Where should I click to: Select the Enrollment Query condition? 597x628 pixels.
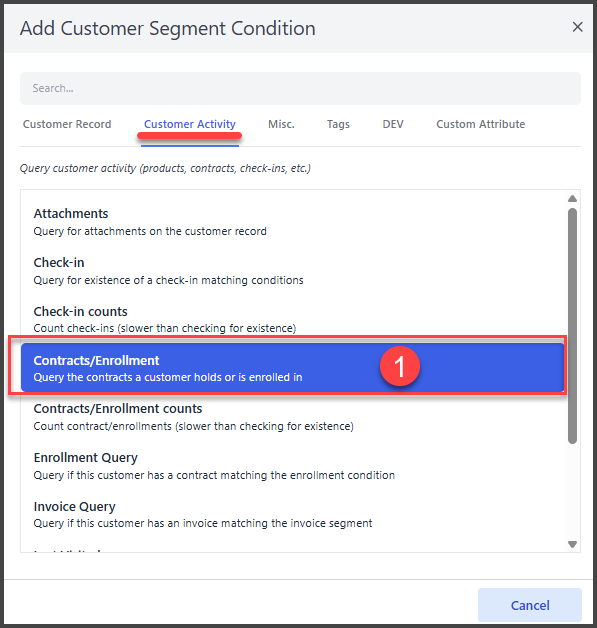pyautogui.click(x=293, y=466)
